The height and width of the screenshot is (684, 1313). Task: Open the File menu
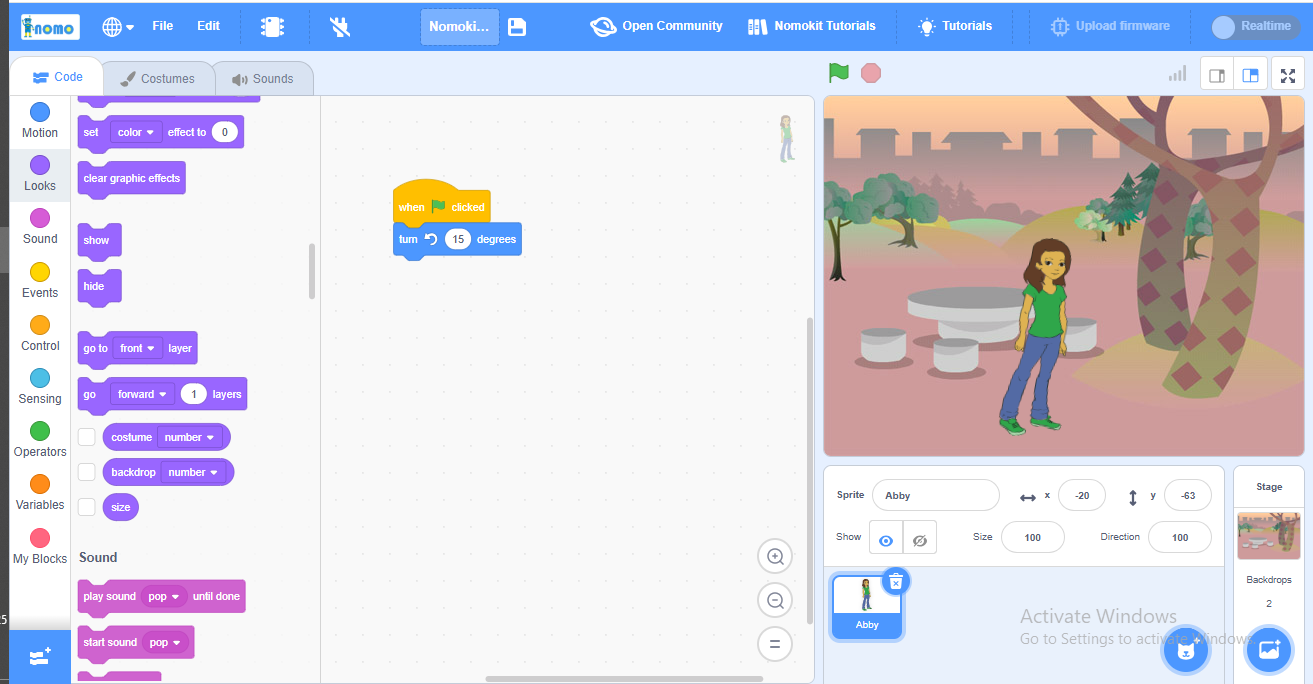pyautogui.click(x=163, y=26)
